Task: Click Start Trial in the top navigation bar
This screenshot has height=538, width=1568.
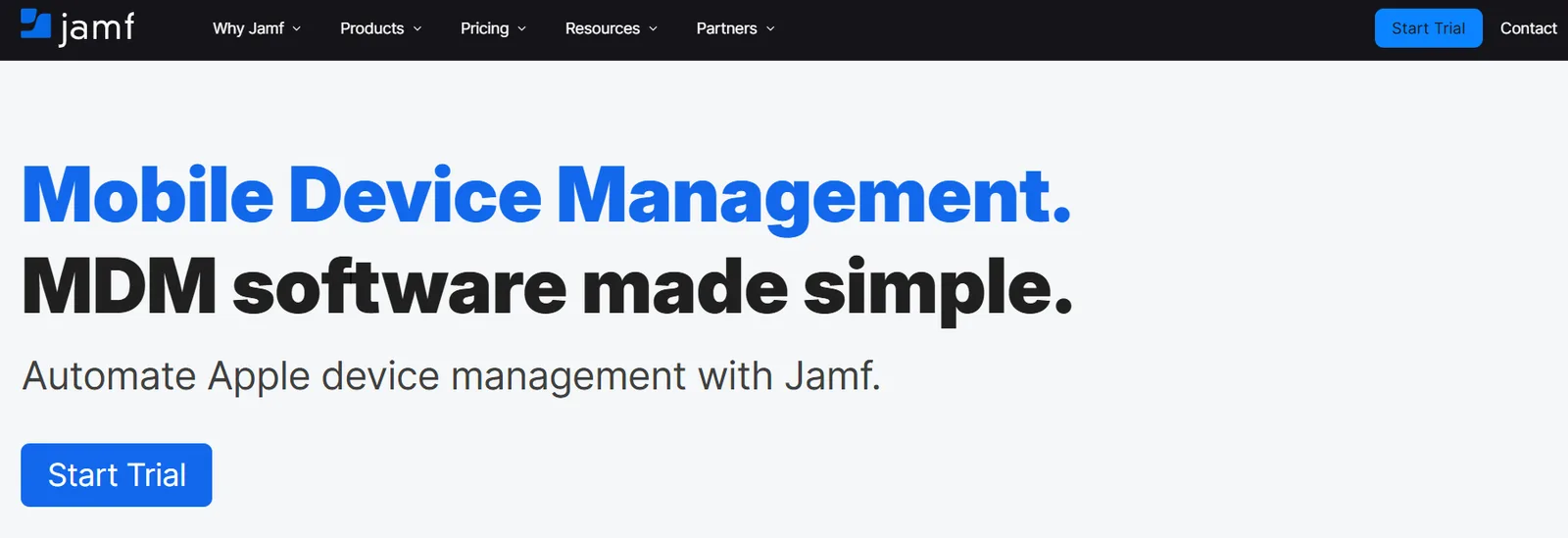Action: coord(1428,28)
